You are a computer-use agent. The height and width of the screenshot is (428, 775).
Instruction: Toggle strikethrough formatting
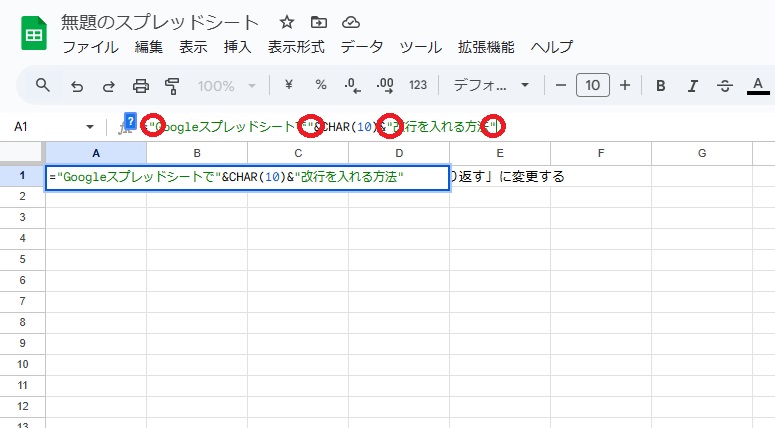point(725,86)
